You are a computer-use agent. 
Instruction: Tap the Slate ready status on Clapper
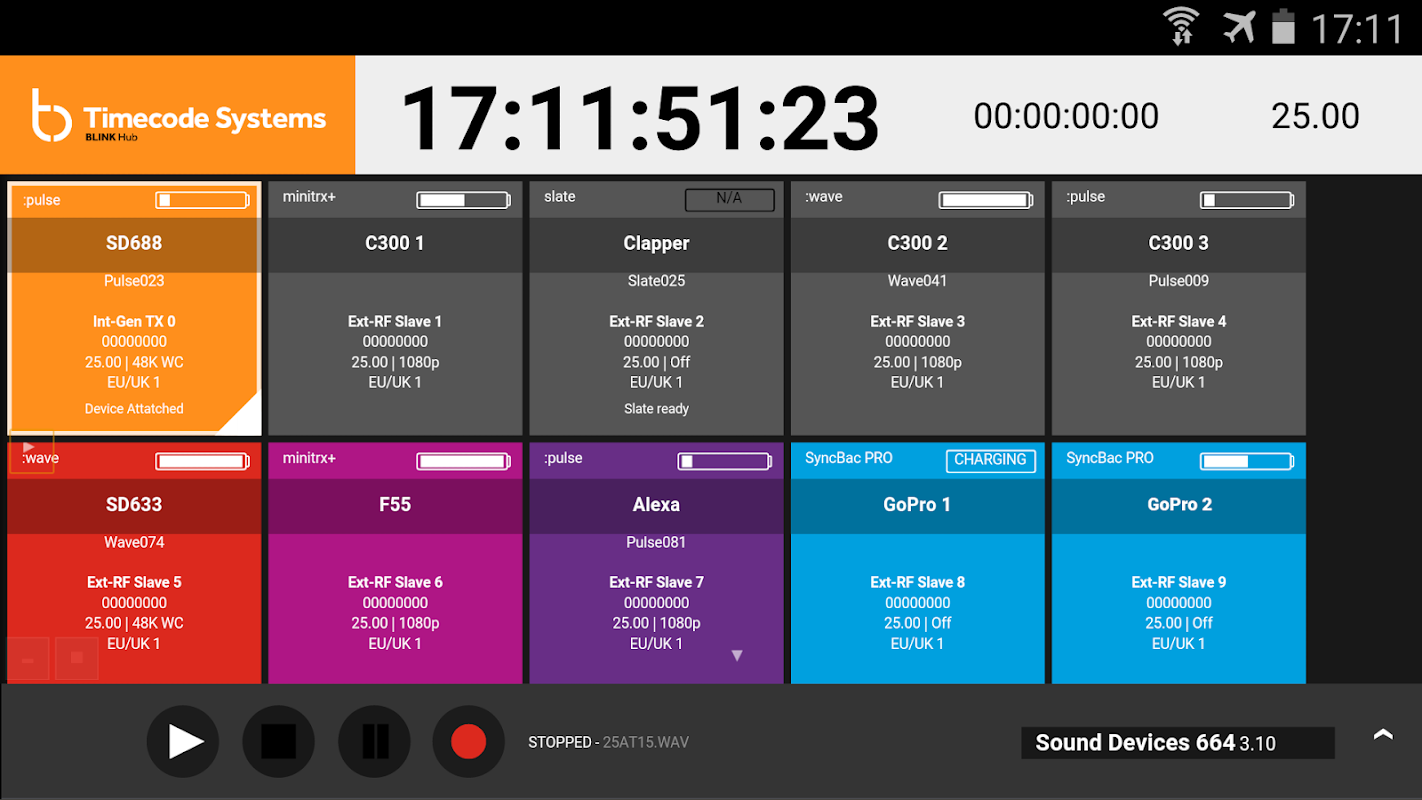[656, 408]
